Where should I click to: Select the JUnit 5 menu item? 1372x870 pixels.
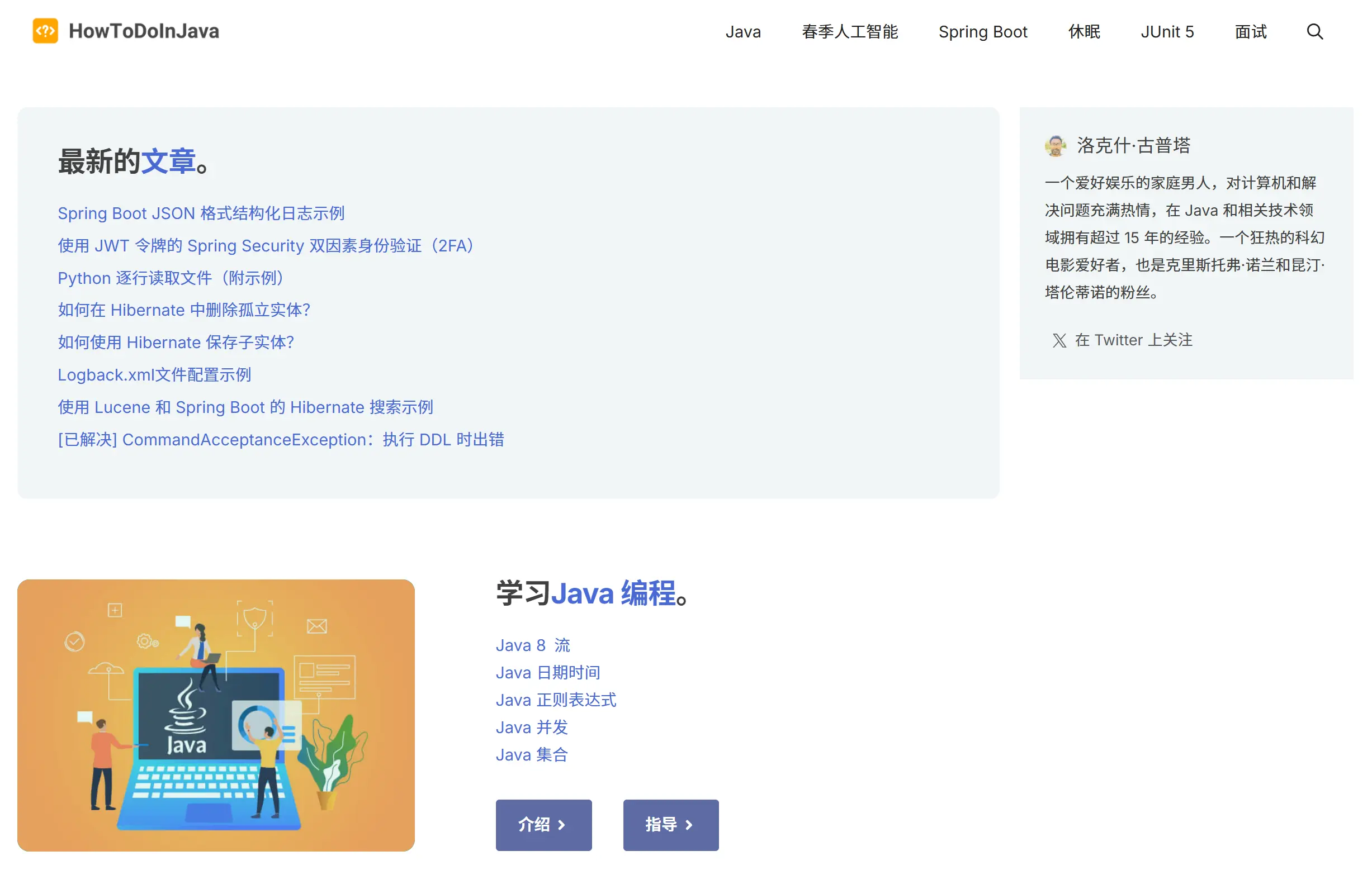[x=1166, y=32]
